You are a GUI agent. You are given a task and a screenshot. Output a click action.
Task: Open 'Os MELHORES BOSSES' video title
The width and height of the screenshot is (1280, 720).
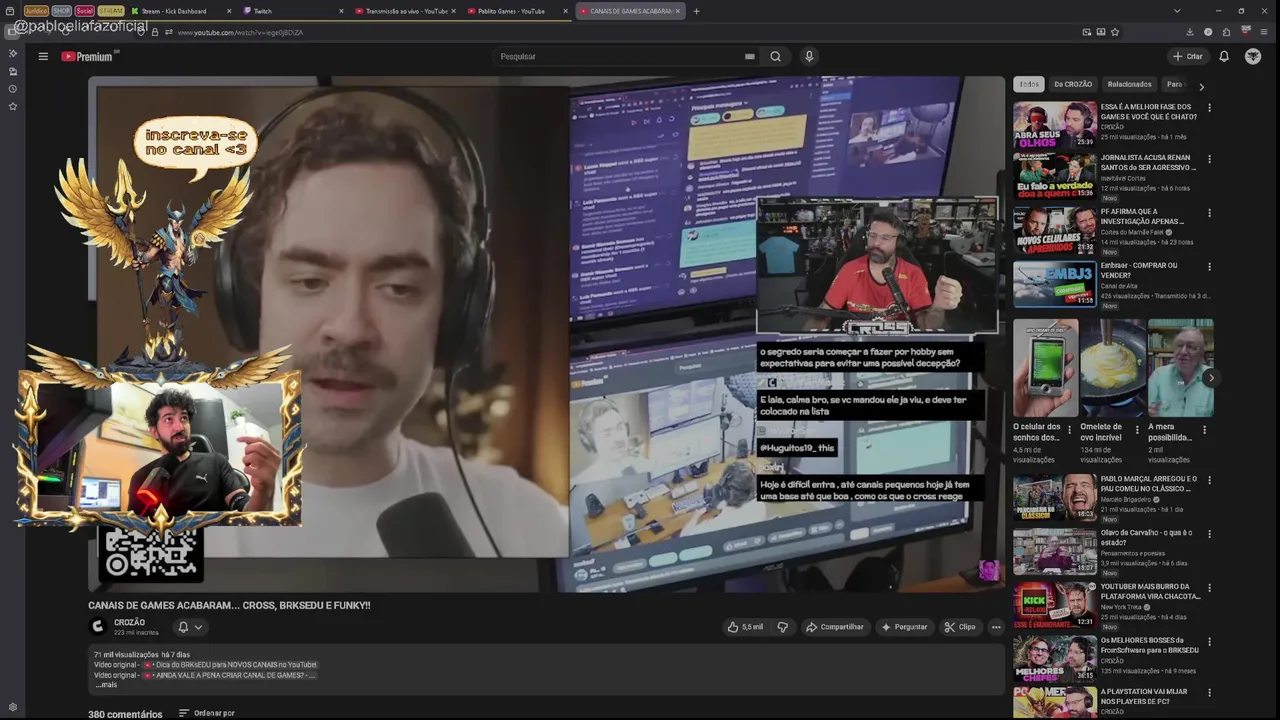click(x=1150, y=645)
